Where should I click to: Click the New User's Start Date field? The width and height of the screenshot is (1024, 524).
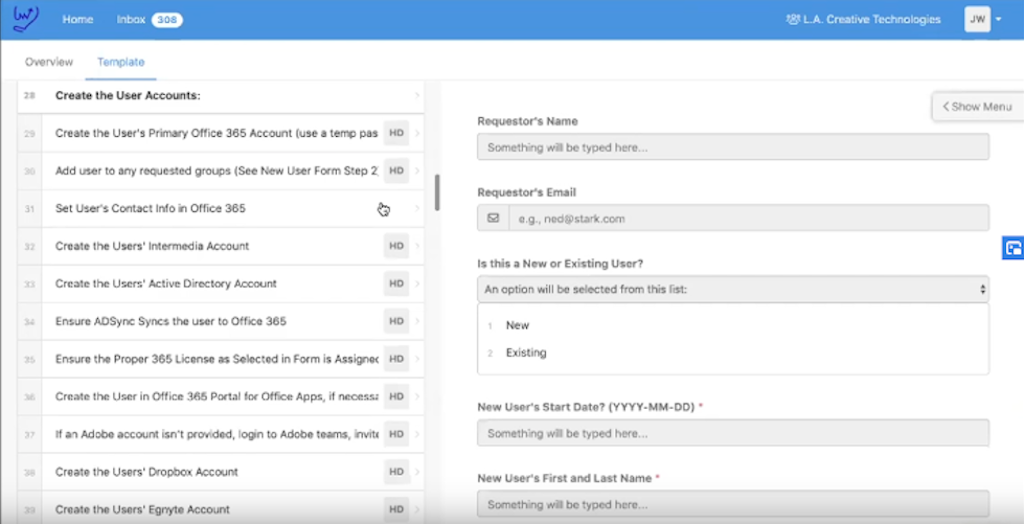point(733,433)
